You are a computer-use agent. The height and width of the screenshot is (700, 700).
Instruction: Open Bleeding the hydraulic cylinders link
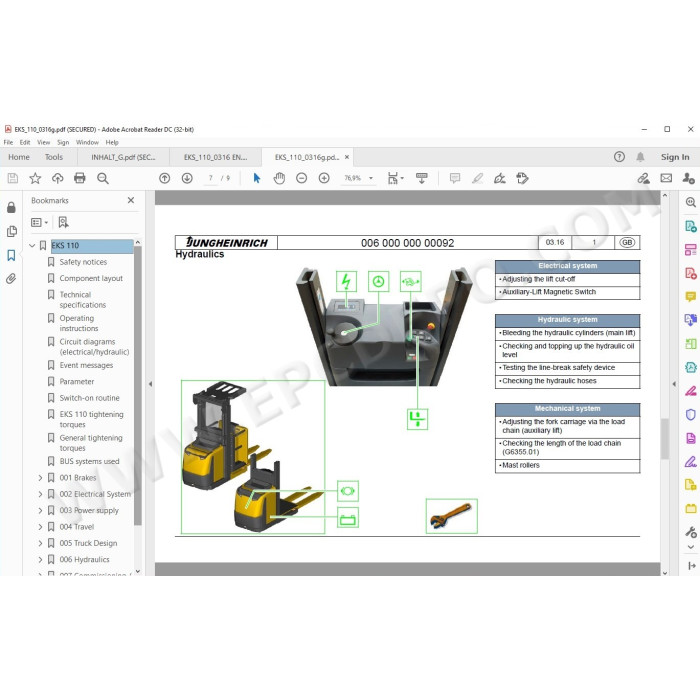click(x=568, y=333)
